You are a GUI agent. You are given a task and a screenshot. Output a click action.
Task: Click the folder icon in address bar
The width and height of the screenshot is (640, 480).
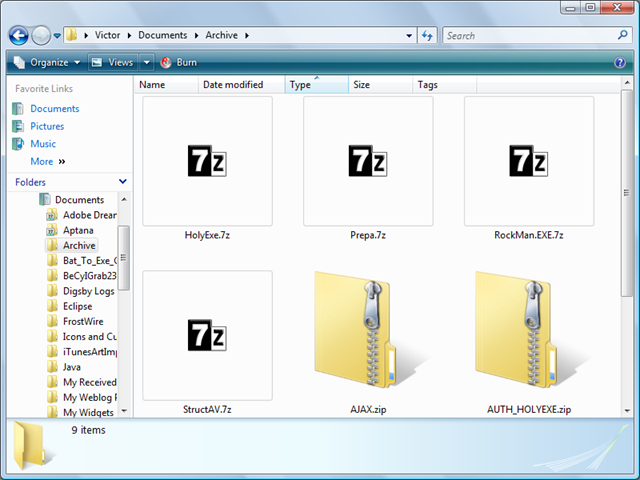(x=71, y=35)
